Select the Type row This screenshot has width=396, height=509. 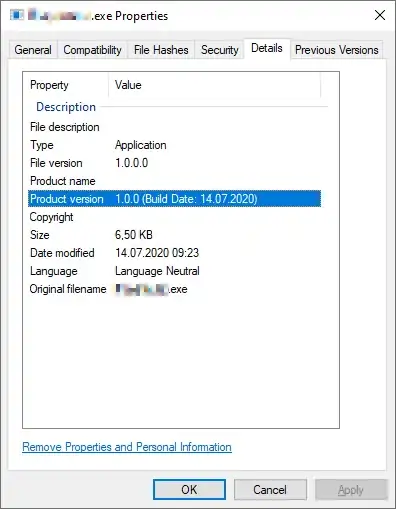point(174,145)
